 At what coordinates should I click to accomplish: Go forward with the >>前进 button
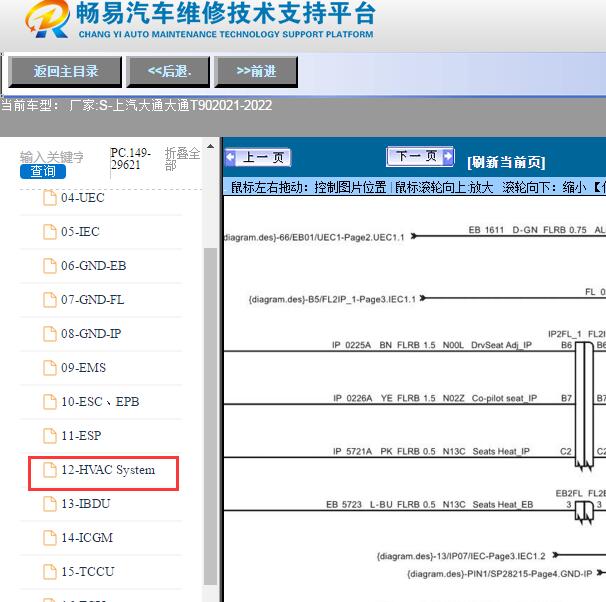pos(256,71)
